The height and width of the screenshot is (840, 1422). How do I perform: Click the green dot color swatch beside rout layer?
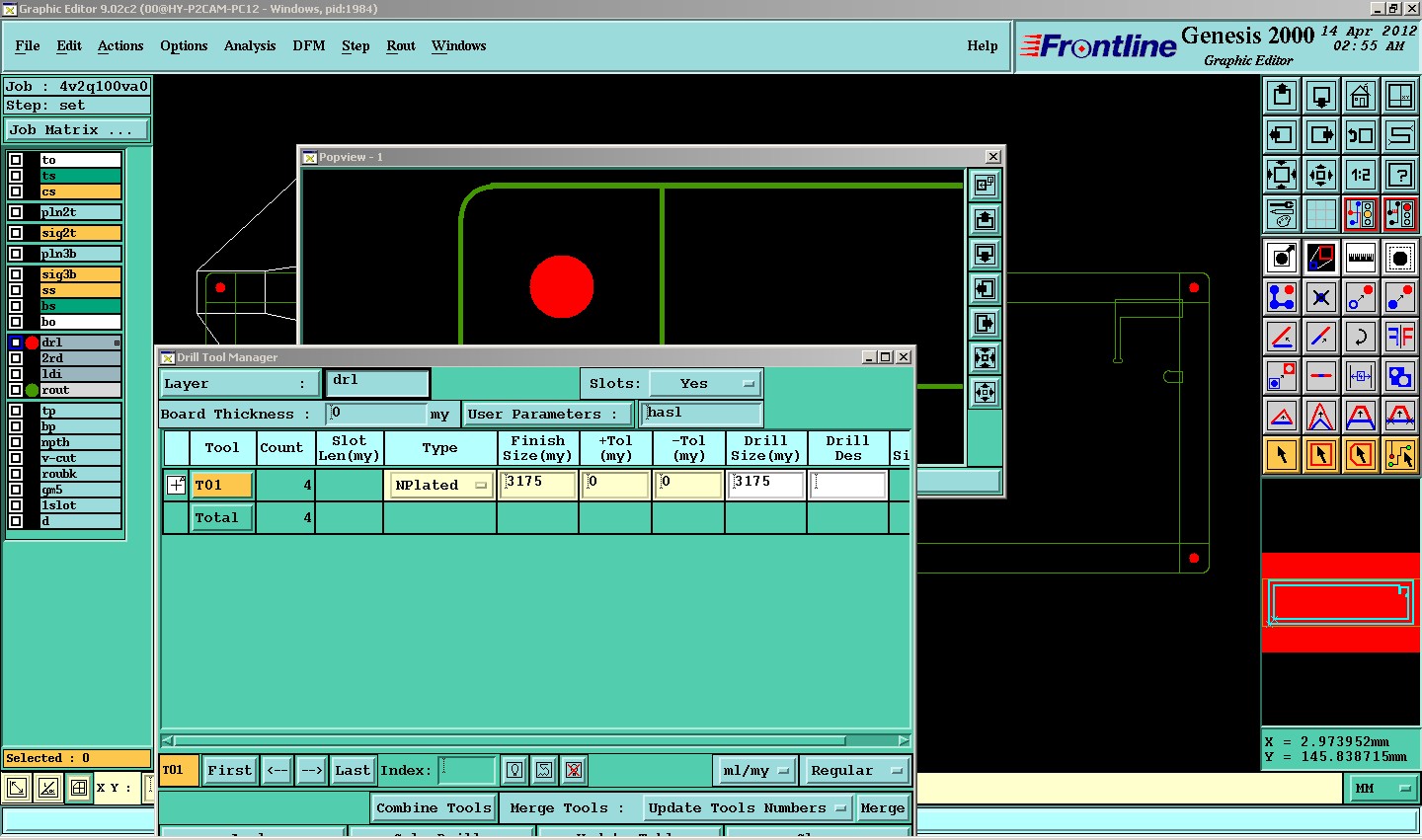32,390
